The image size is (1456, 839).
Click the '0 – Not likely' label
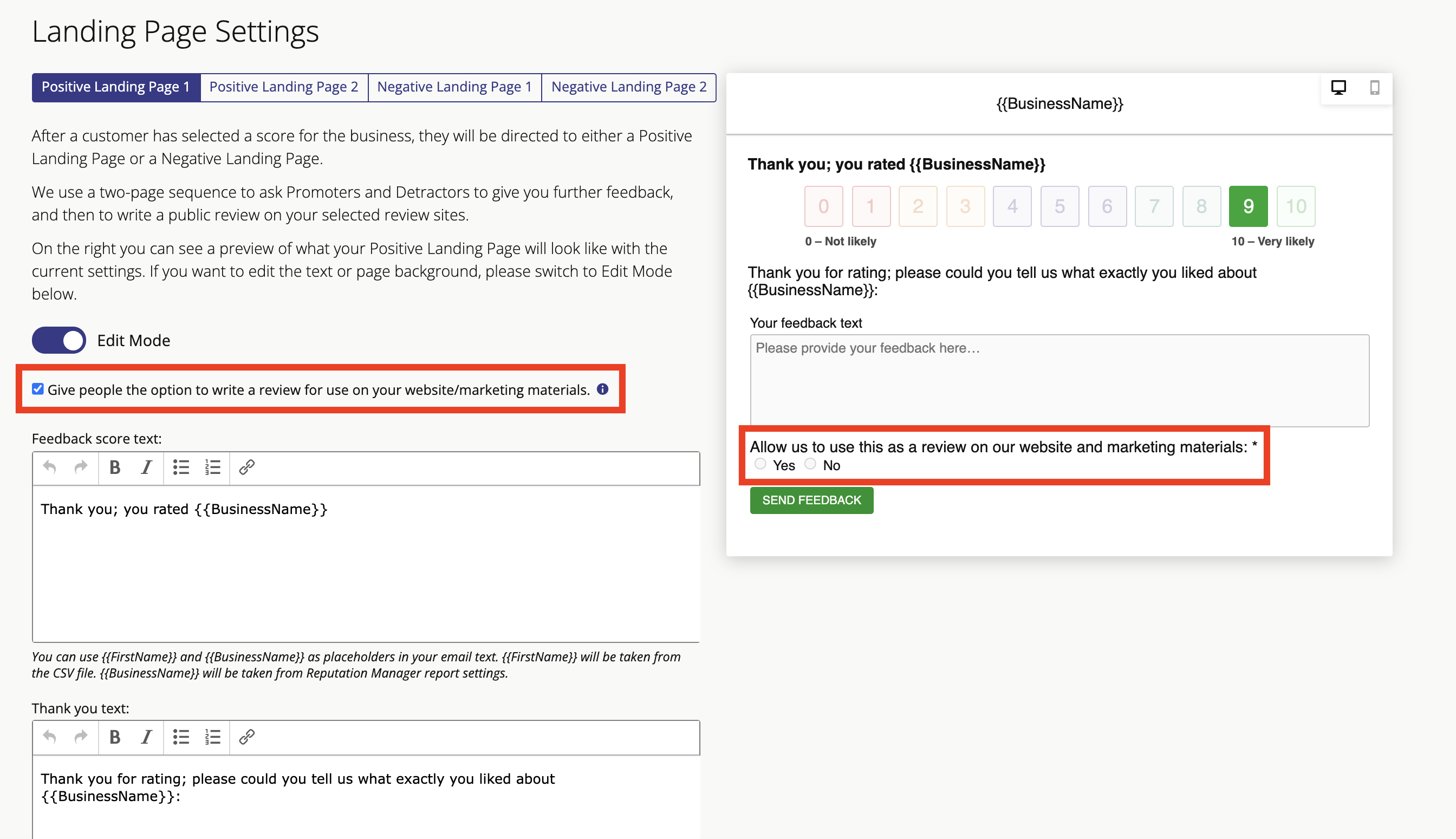[x=841, y=242]
